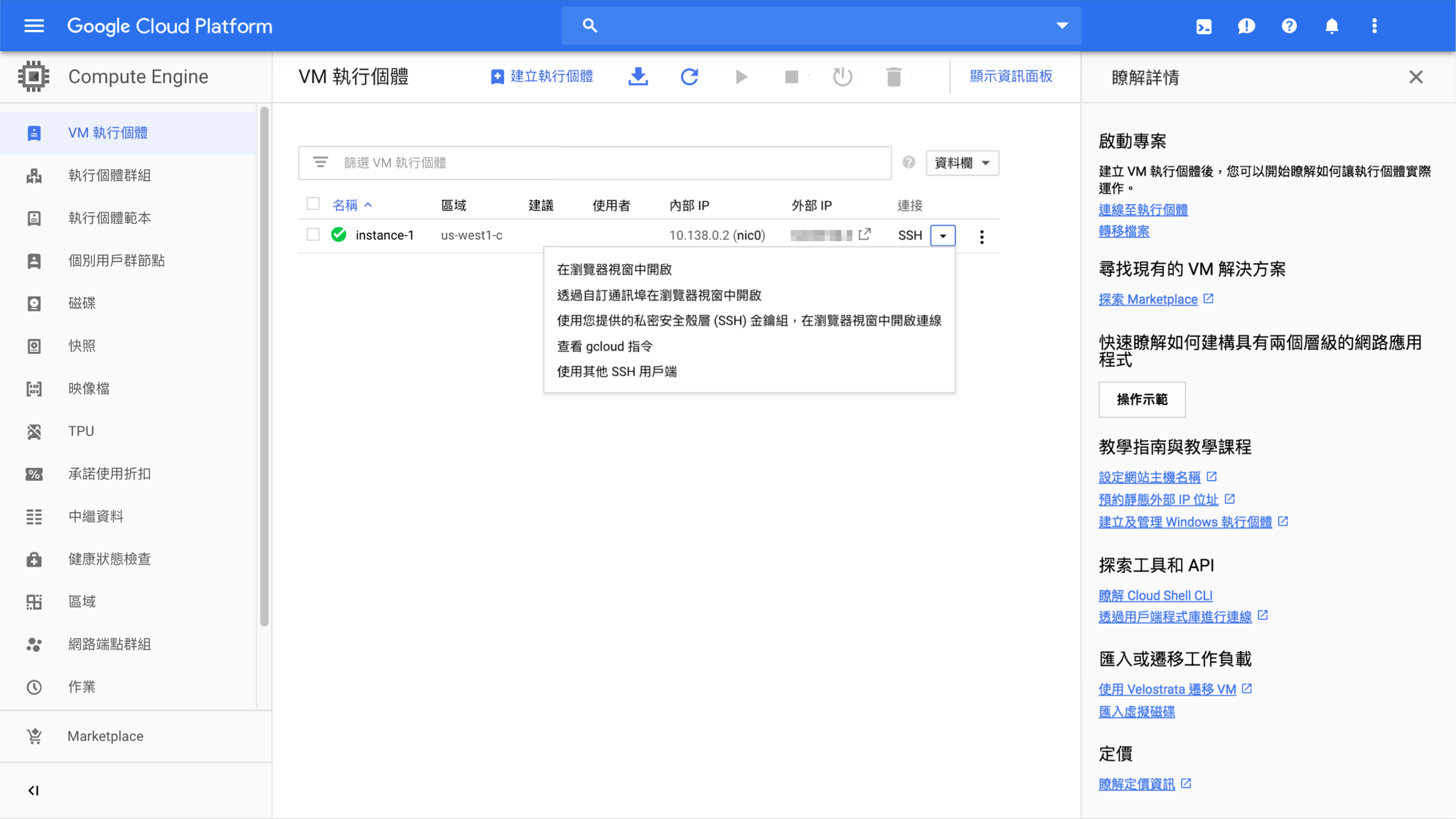Open external IP link icon for instance-1
Viewport: 1456px width, 819px height.
[x=864, y=235]
